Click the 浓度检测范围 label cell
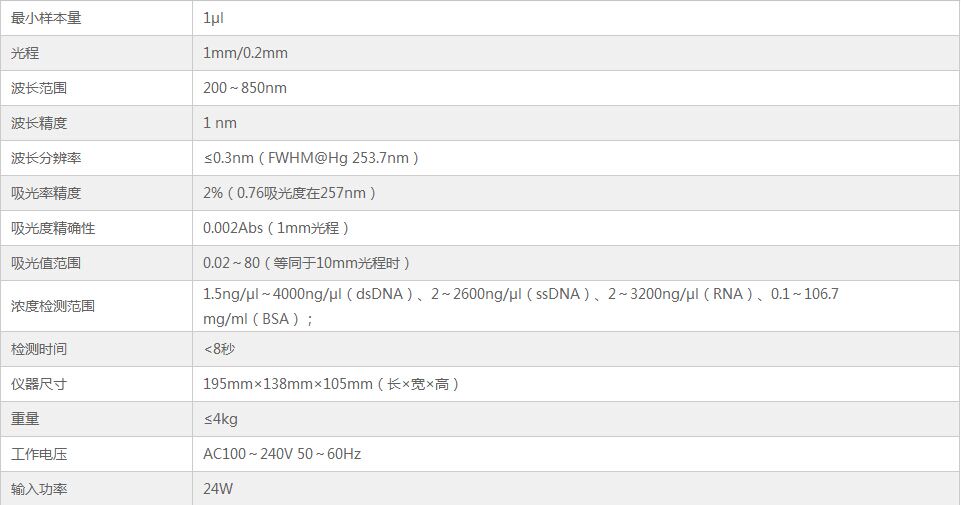This screenshot has height=505, width=961. 53,306
